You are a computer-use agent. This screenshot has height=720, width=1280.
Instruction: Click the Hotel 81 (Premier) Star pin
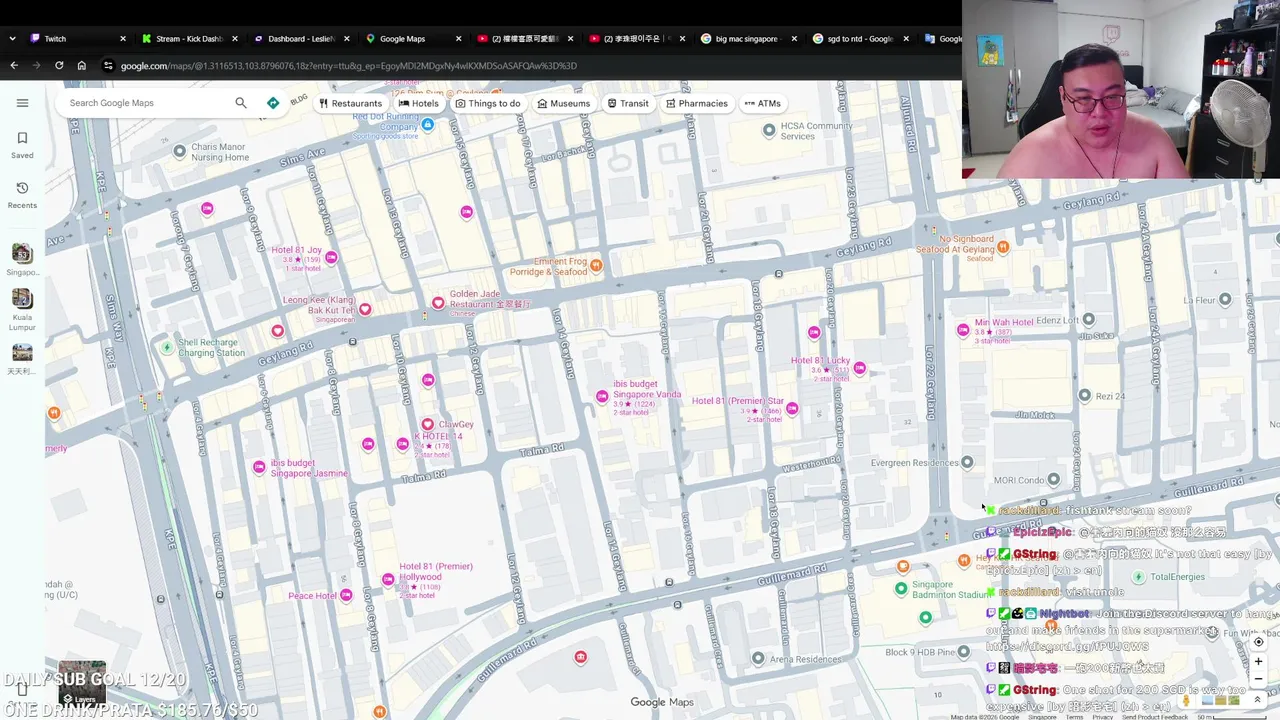click(792, 408)
